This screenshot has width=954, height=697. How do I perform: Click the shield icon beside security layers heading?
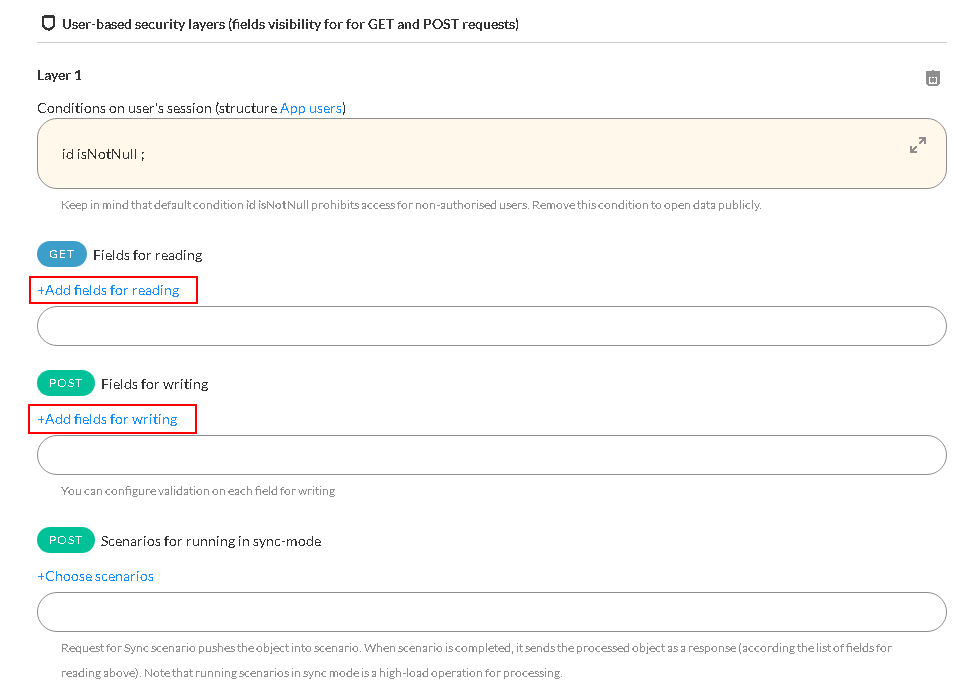point(48,24)
